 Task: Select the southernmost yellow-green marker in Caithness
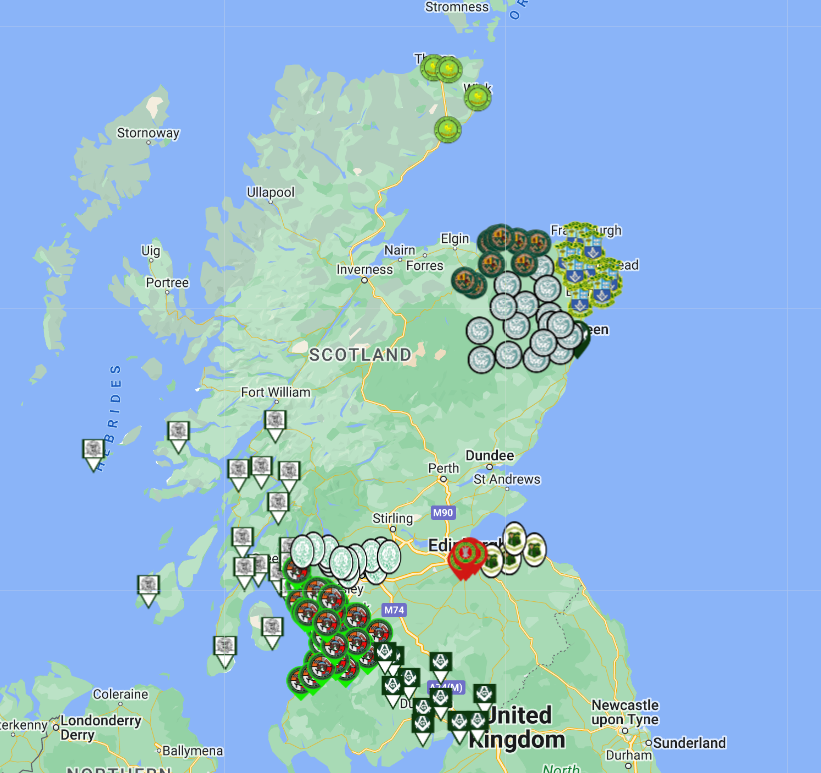pyautogui.click(x=448, y=129)
